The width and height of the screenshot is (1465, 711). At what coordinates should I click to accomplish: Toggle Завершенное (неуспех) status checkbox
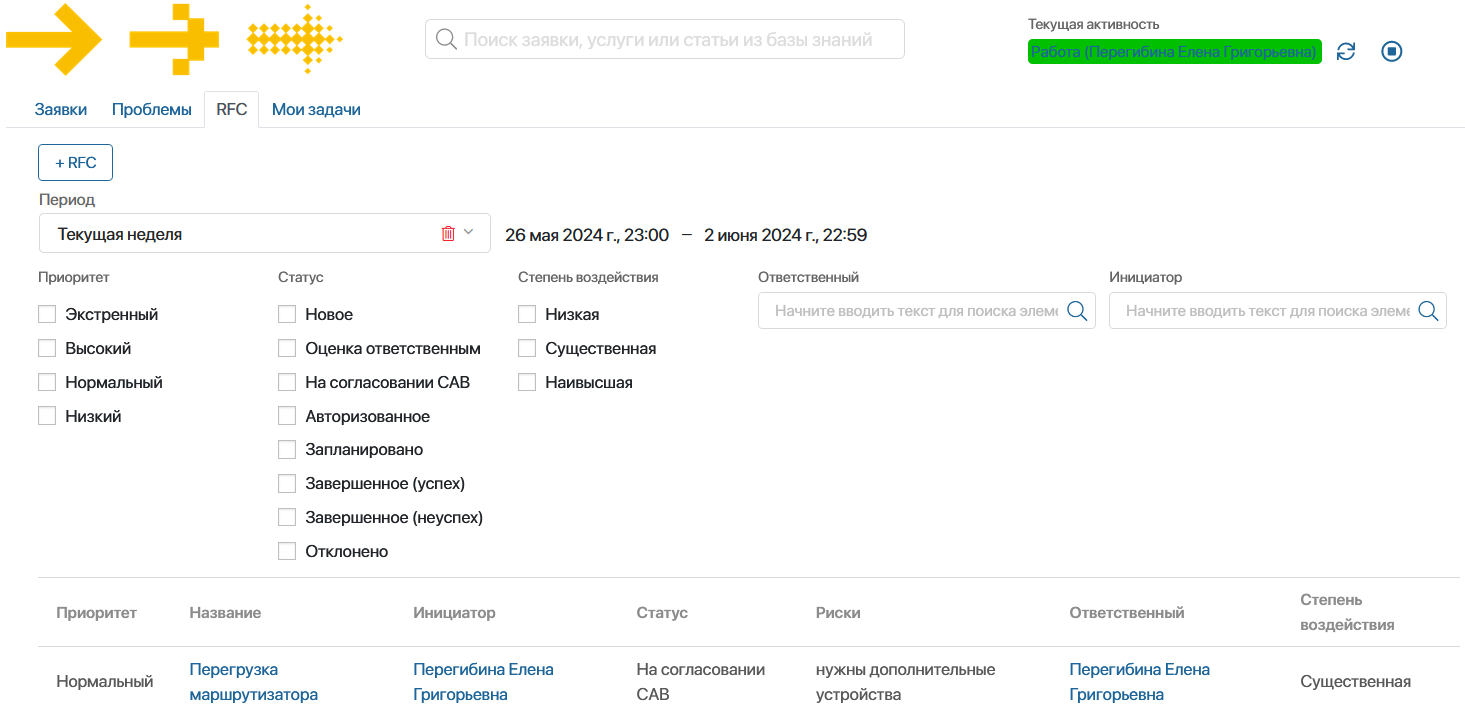[x=287, y=518]
